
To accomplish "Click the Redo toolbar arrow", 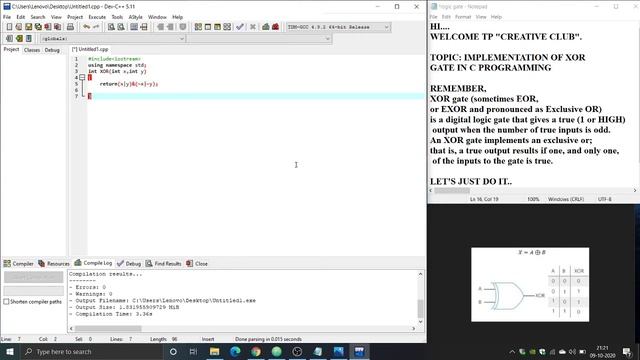I will (96, 27).
